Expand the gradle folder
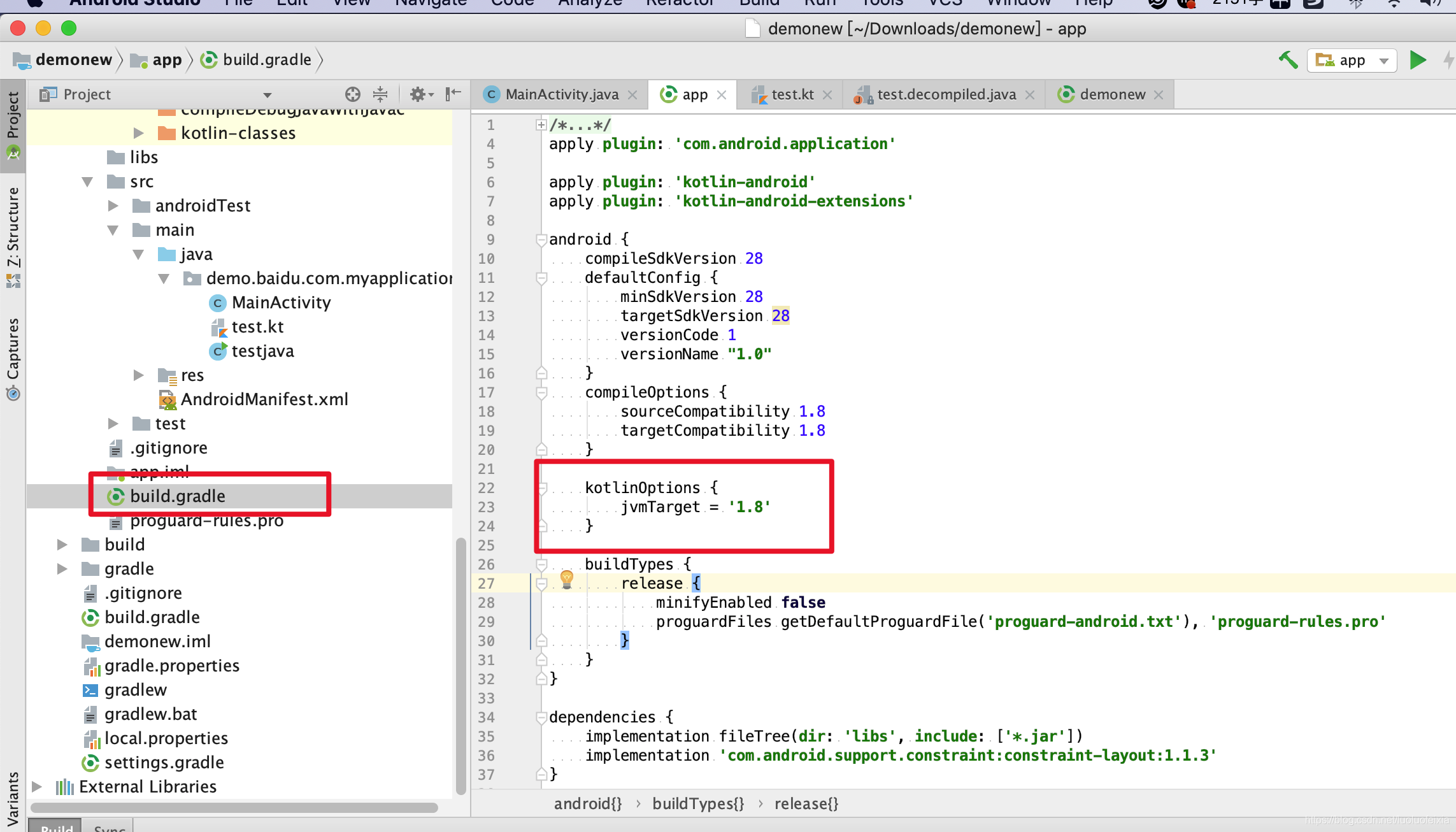 [x=62, y=569]
